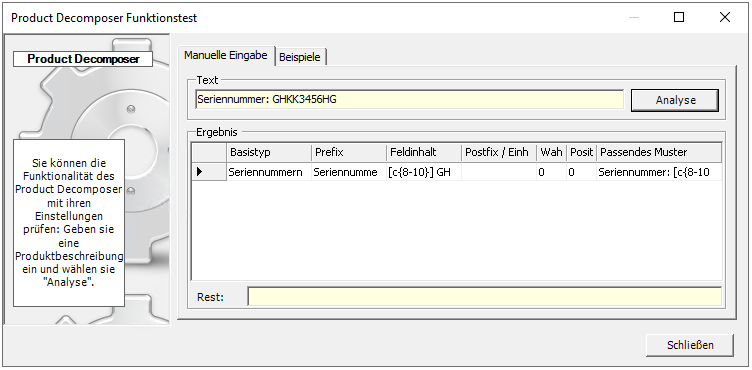Click the Schließen button
752x370 pixels.
(690, 345)
